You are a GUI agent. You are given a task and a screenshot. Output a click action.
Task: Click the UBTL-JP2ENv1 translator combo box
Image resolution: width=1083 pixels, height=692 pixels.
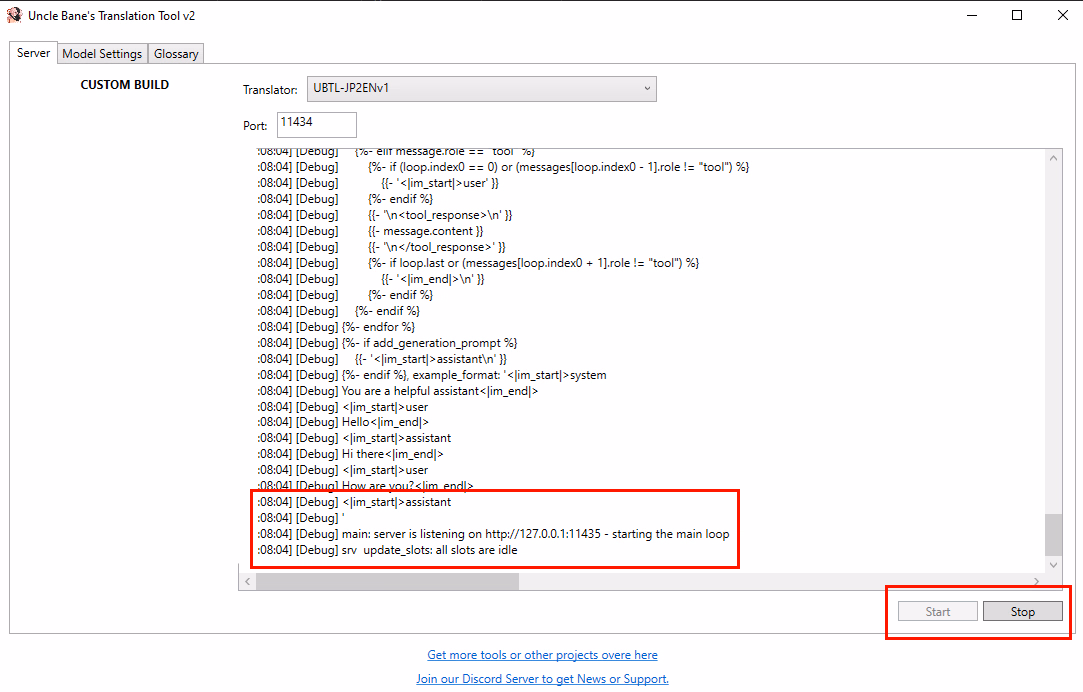pyautogui.click(x=470, y=89)
